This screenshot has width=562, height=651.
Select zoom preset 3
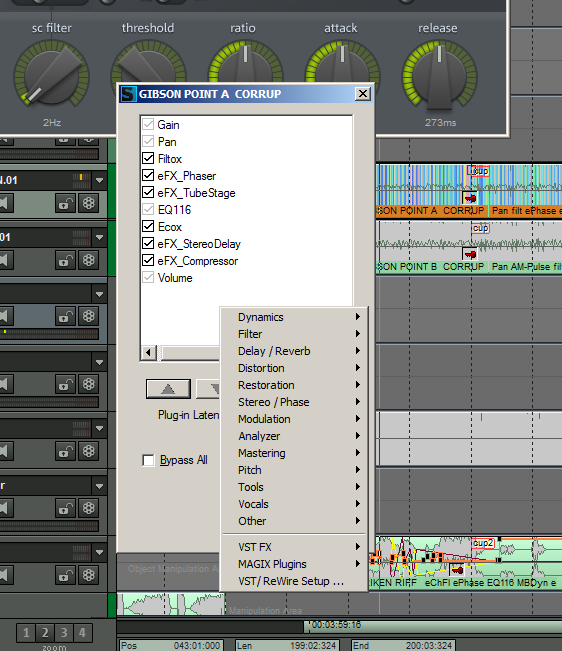pos(64,633)
